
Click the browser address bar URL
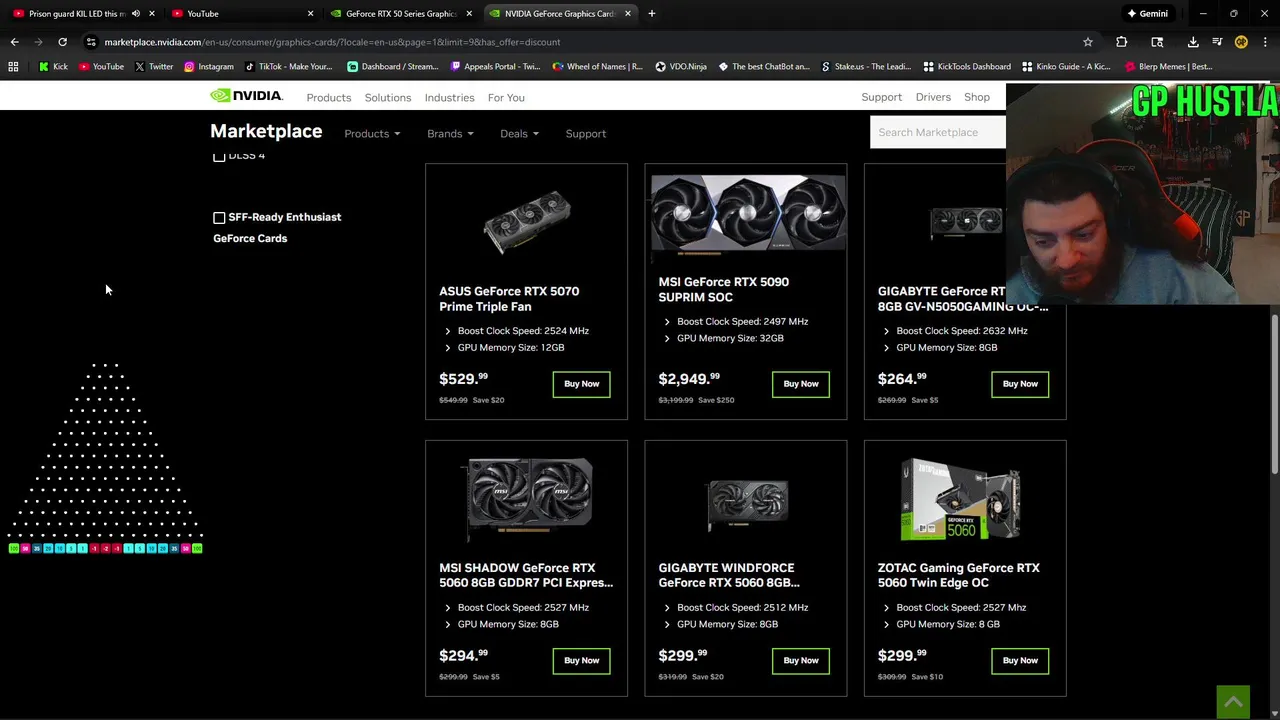pyautogui.click(x=332, y=42)
